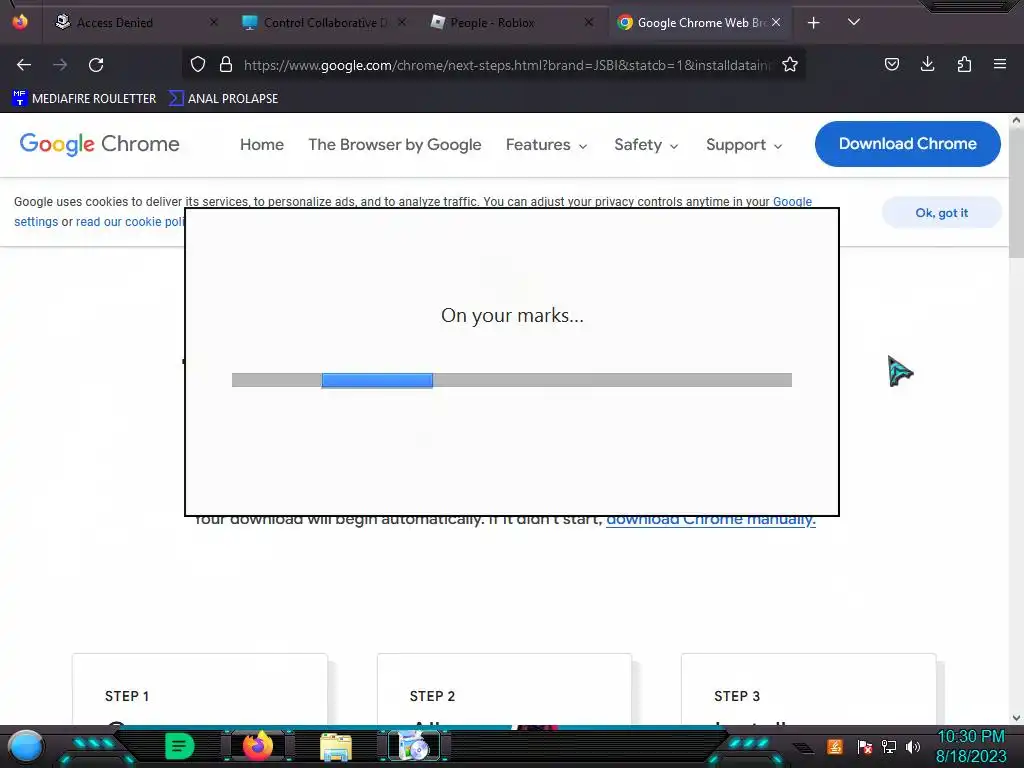Open the Start orb button
The image size is (1024, 768).
point(26,746)
